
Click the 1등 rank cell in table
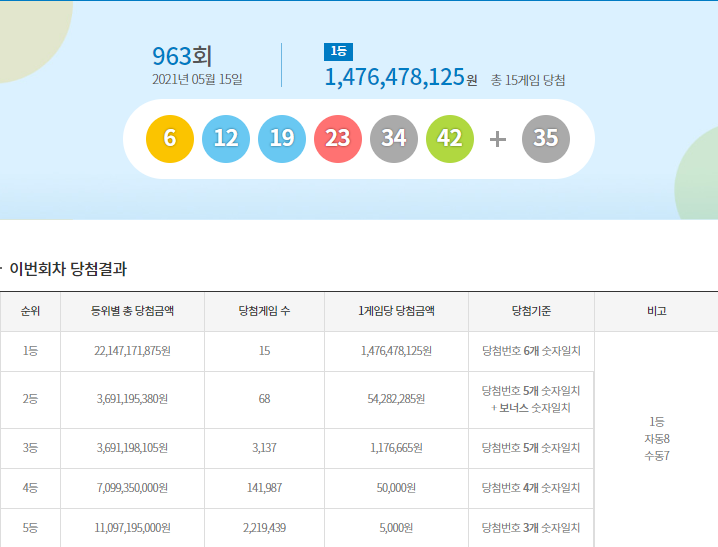pos(31,351)
